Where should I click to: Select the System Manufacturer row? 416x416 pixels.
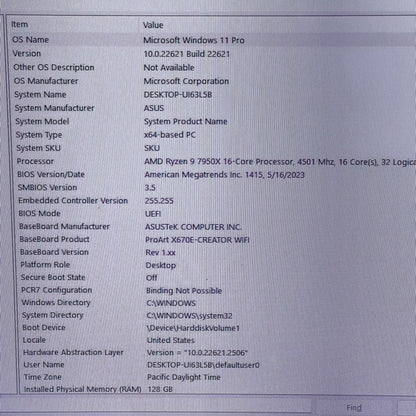(212, 108)
